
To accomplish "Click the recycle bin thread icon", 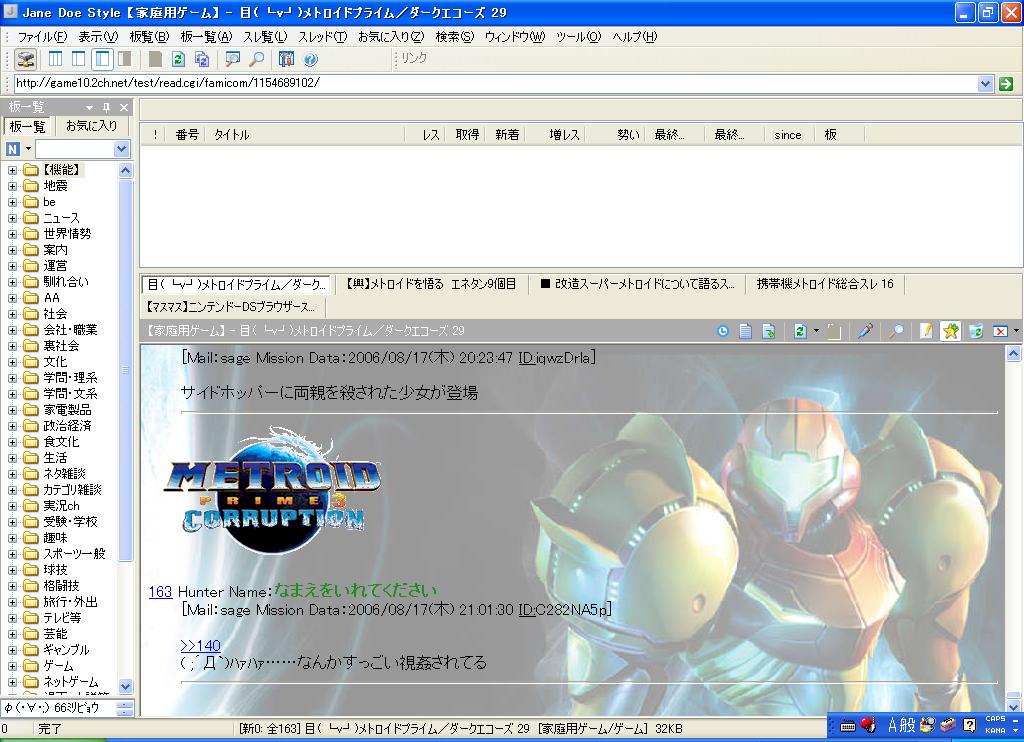I will [976, 331].
